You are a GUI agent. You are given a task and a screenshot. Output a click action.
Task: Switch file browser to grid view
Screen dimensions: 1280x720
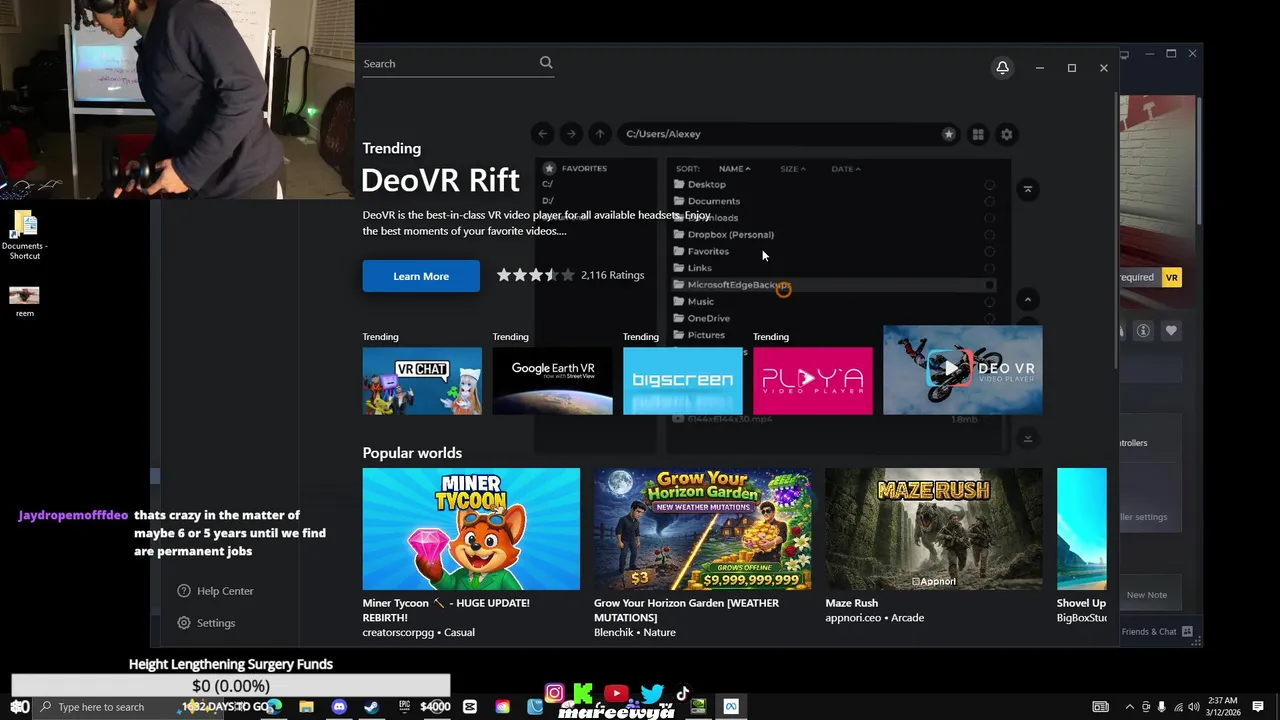point(978,134)
